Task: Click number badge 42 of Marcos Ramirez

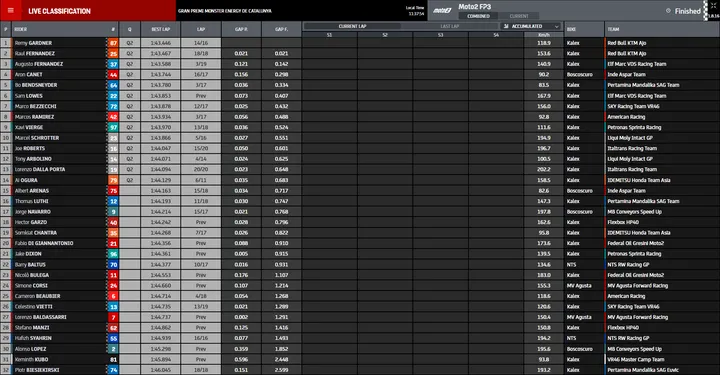Action: pos(113,117)
